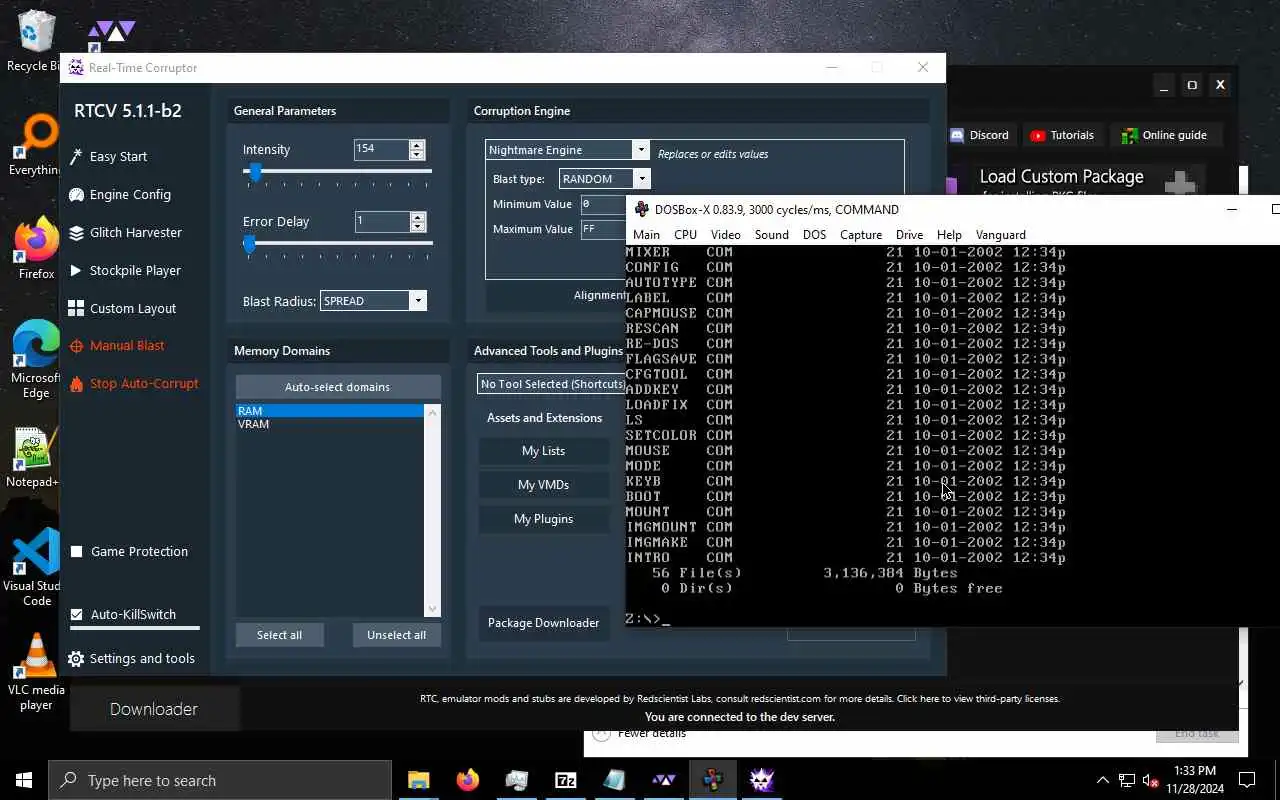The image size is (1280, 800).
Task: Click Minimum Value input field
Action: [x=603, y=204]
